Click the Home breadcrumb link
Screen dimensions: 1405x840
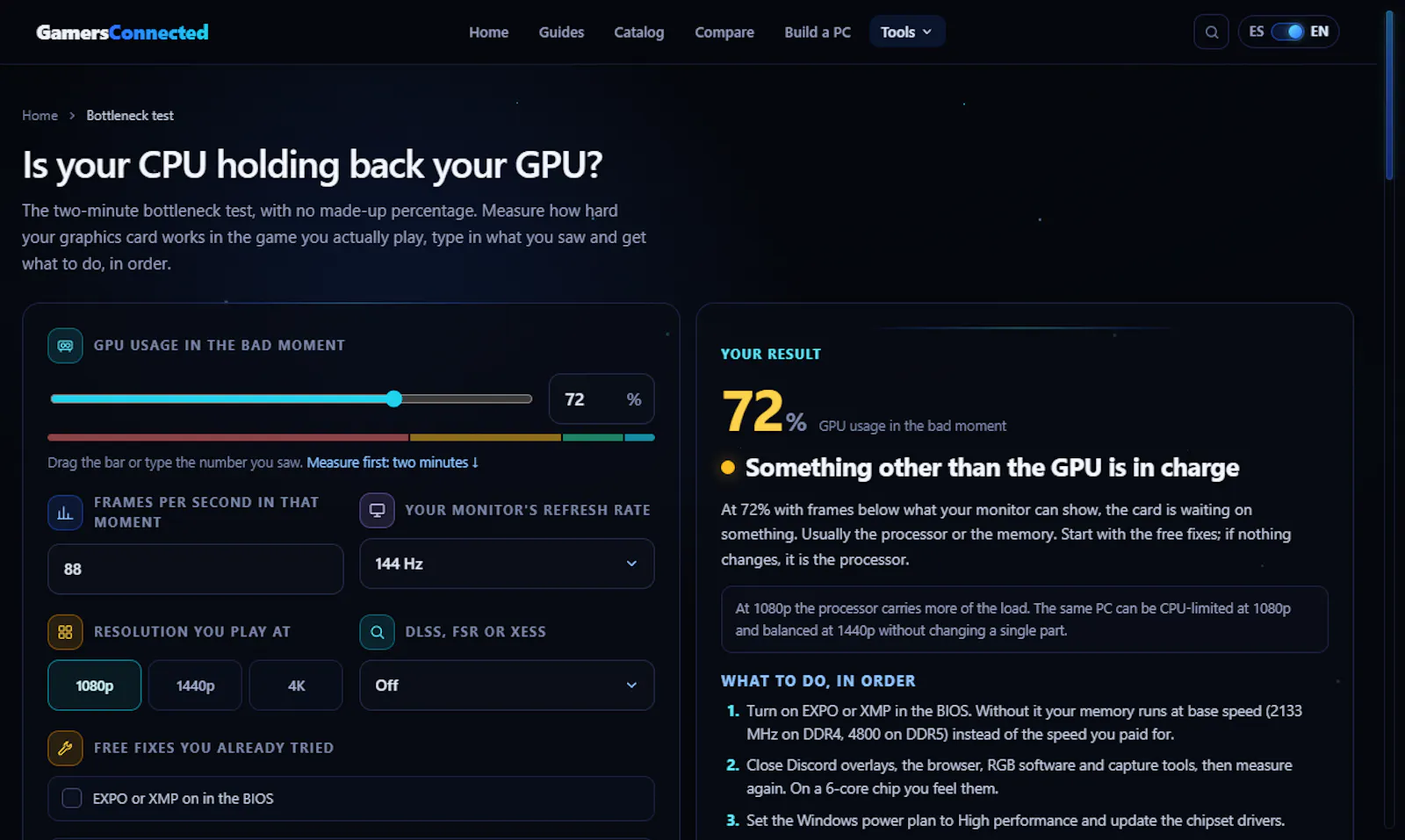click(40, 116)
